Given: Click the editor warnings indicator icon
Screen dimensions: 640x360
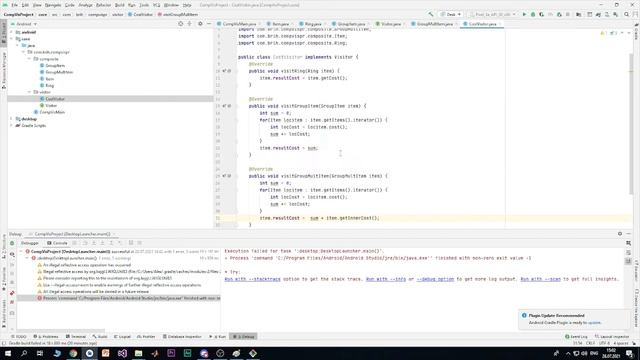Looking at the screenshot, I should pyautogui.click(x=603, y=33).
